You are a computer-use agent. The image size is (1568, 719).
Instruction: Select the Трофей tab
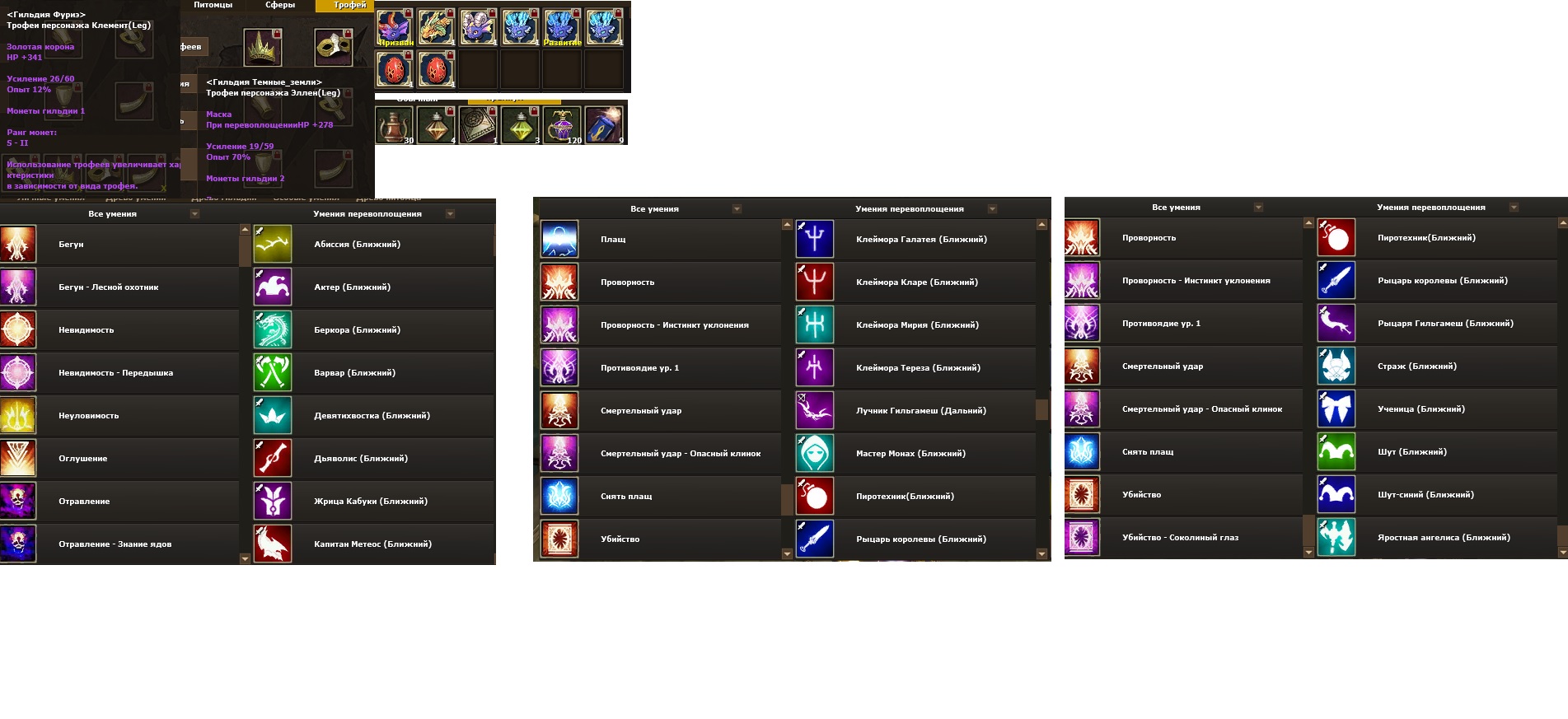350,5
